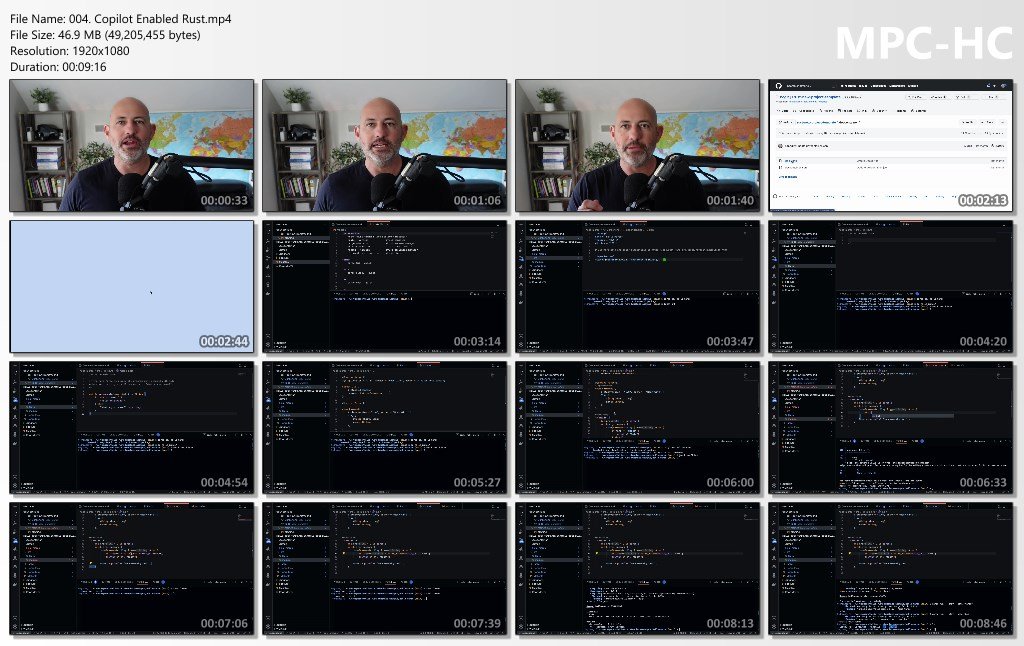Open the thumbnail stamped 00:01:40
Screen dimensions: 1024x646
[637, 146]
